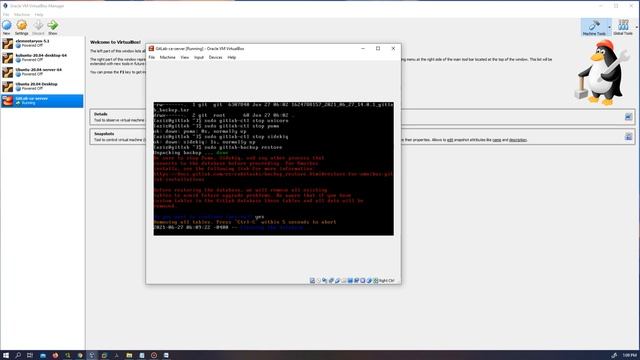The image size is (640, 360).
Task: Select the elementaryos 5.1 VM entry
Action: click(42, 43)
